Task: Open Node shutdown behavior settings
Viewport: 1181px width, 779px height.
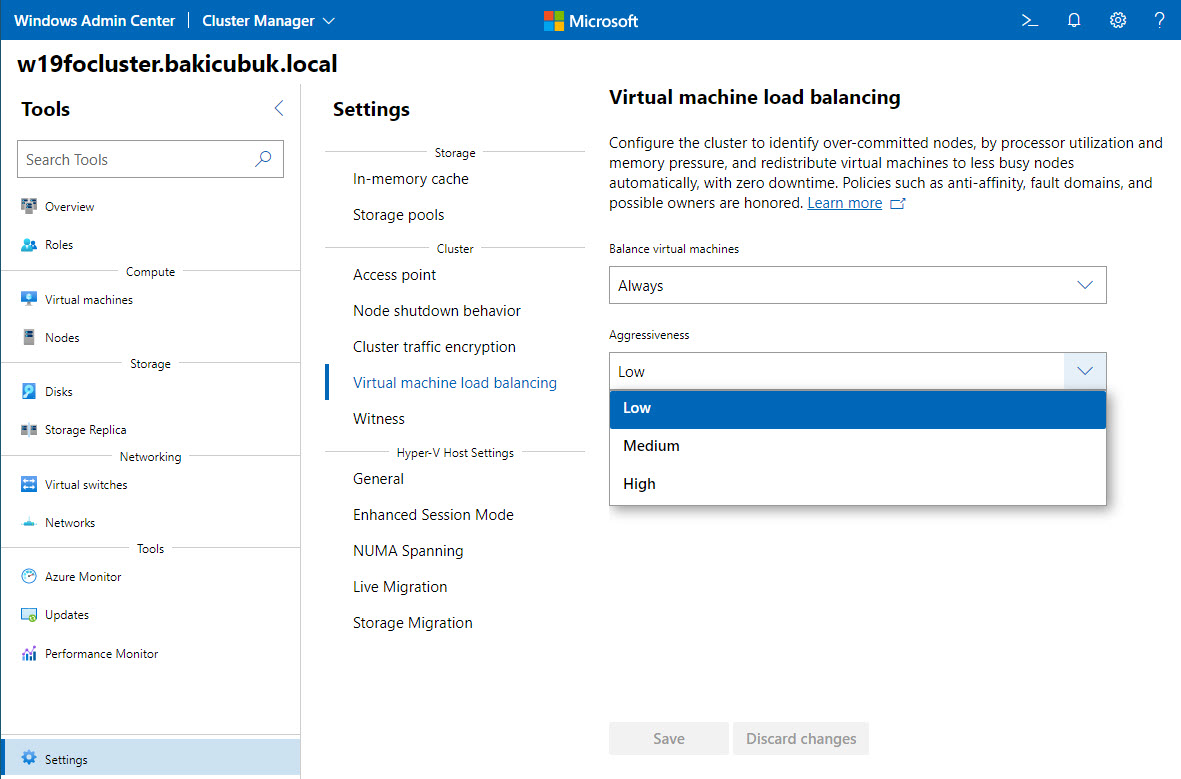Action: click(437, 310)
